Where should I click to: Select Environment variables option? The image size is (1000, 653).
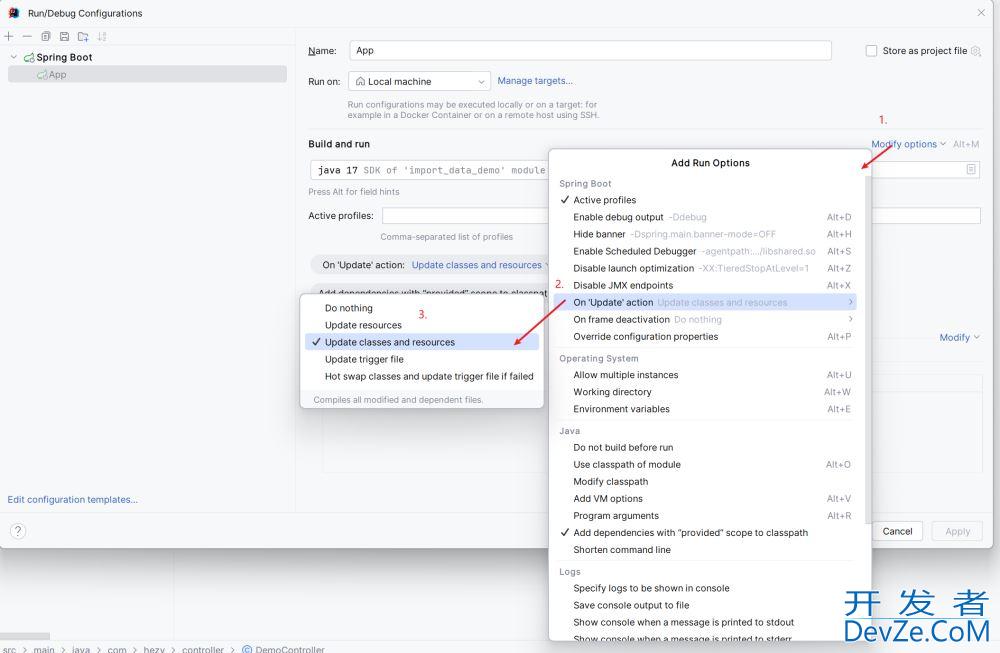[705, 409]
